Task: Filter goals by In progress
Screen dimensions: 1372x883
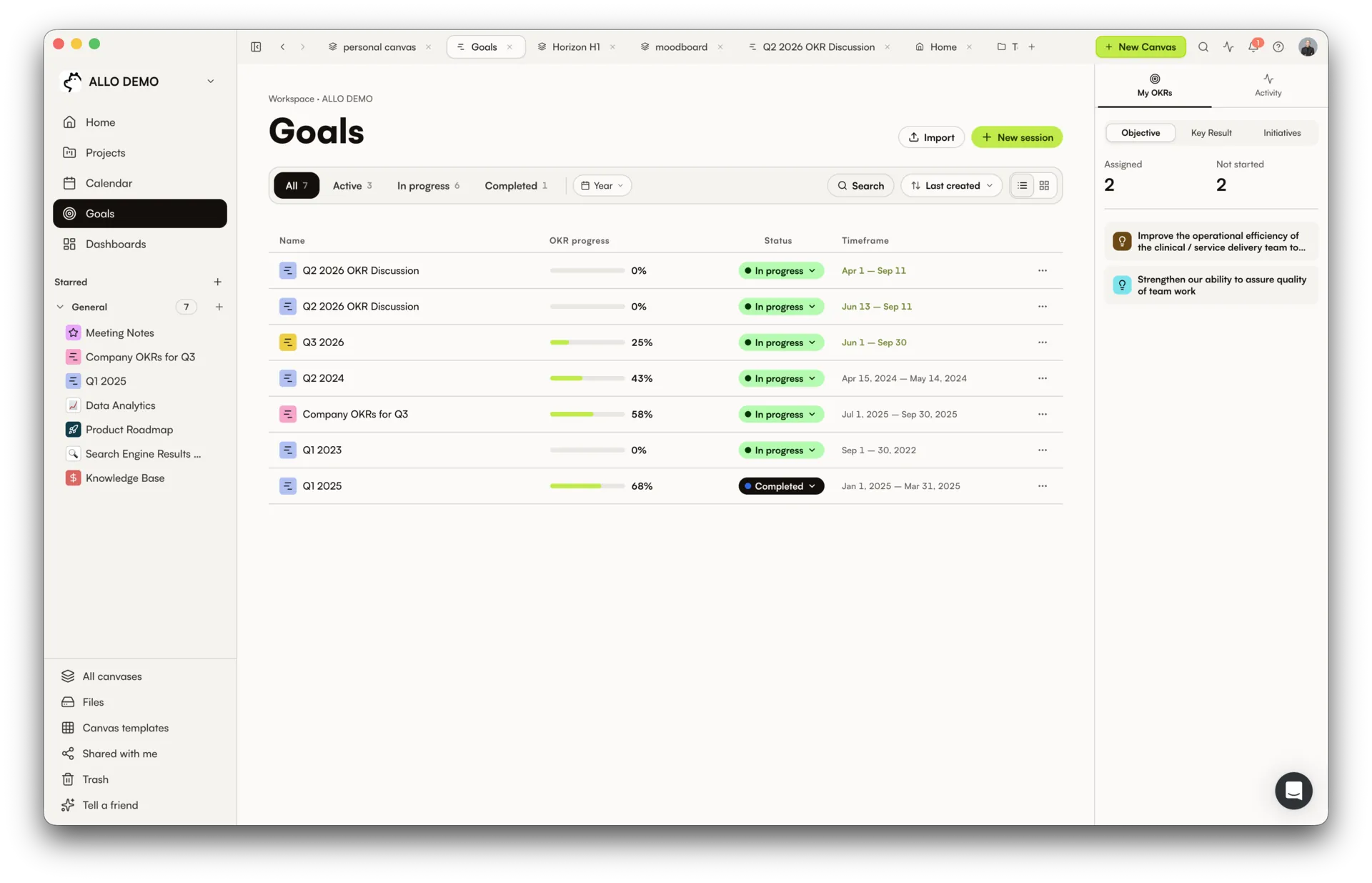Action: pyautogui.click(x=428, y=186)
